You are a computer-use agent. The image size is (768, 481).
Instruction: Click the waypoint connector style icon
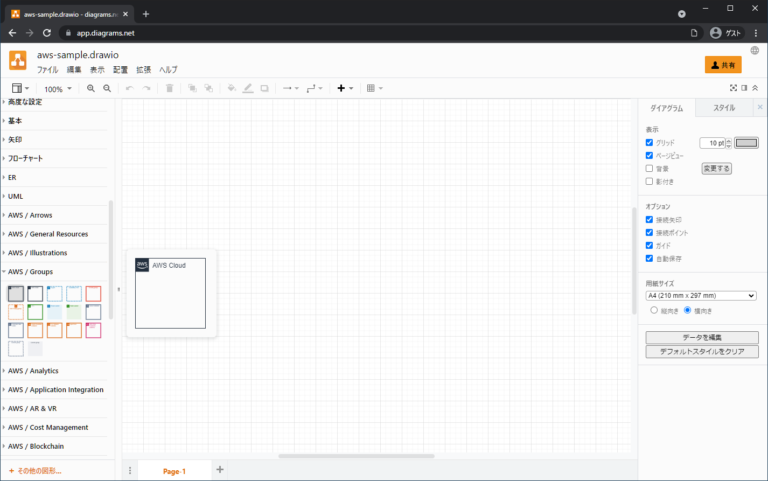pos(314,88)
